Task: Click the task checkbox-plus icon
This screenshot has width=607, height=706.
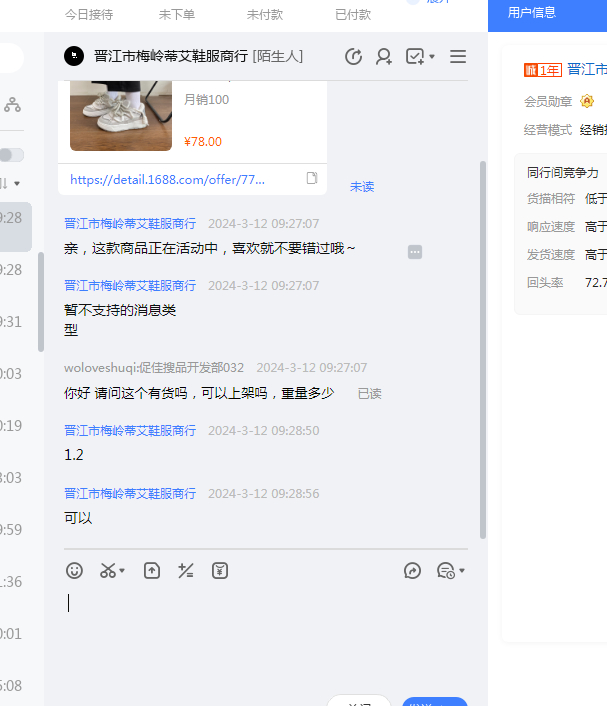Action: tap(415, 57)
